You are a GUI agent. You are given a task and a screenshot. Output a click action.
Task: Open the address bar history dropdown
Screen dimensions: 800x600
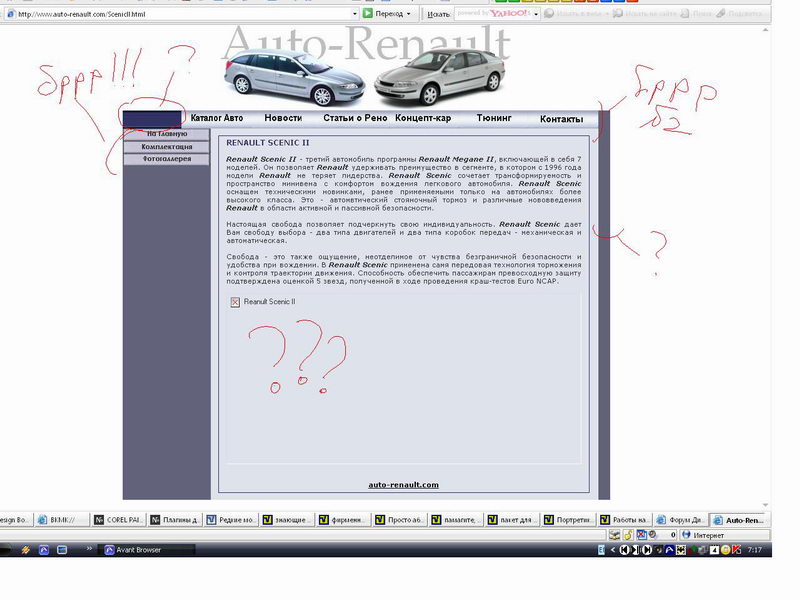pyautogui.click(x=355, y=14)
